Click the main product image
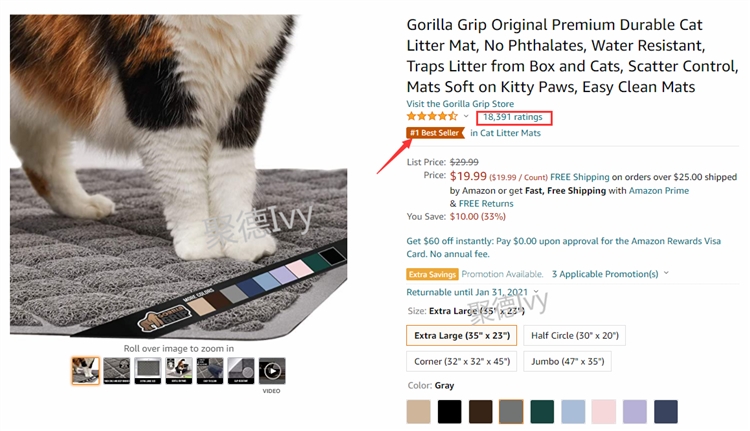This screenshot has height=431, width=750. [x=178, y=180]
